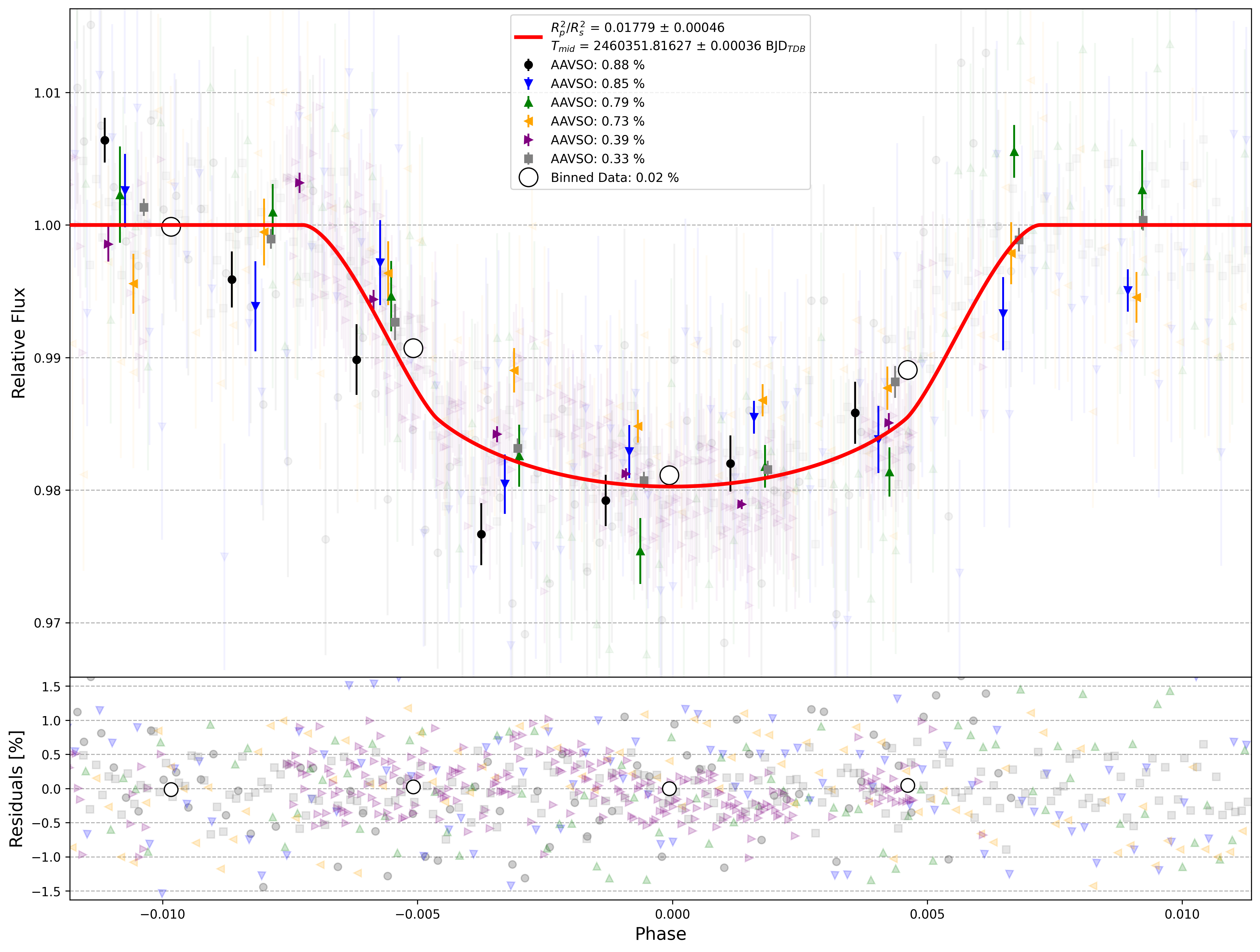Select legend text 'AAVSO: 0.79 %'
Viewport: 1260px width, 952px height.
[x=598, y=103]
